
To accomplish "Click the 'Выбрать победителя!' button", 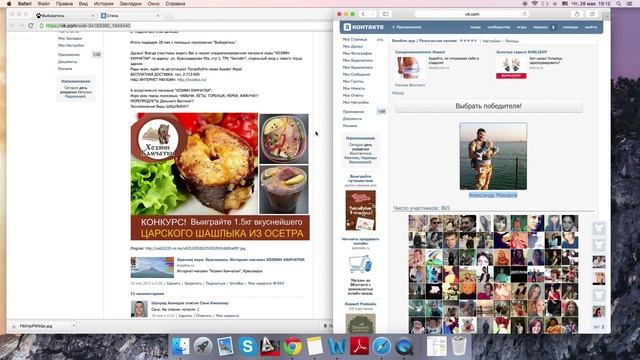I will click(x=489, y=106).
